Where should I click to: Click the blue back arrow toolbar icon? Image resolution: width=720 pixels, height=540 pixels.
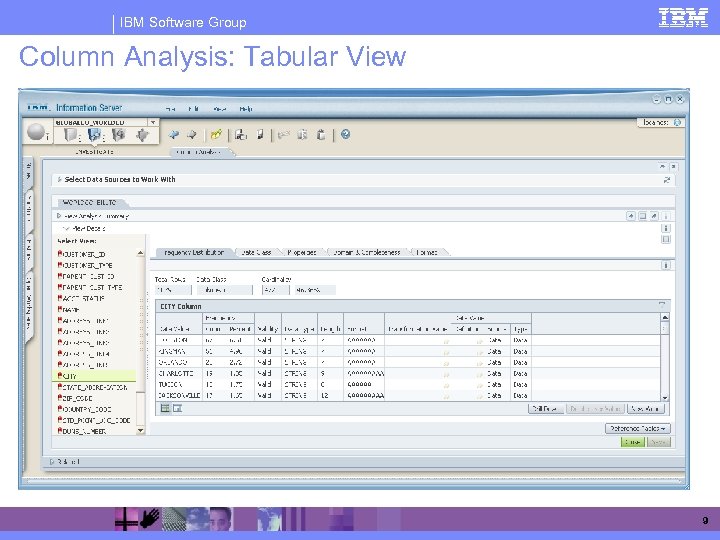click(x=174, y=134)
